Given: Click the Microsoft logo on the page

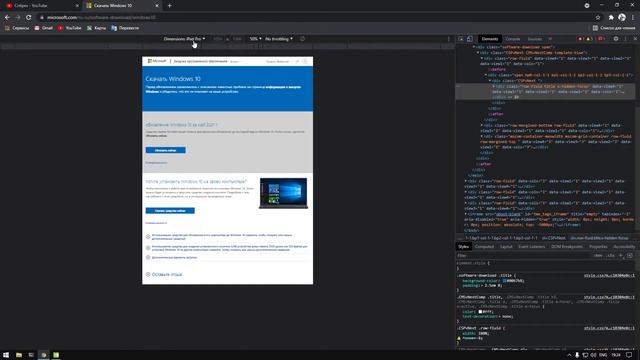Looking at the screenshot, I should coord(157,61).
